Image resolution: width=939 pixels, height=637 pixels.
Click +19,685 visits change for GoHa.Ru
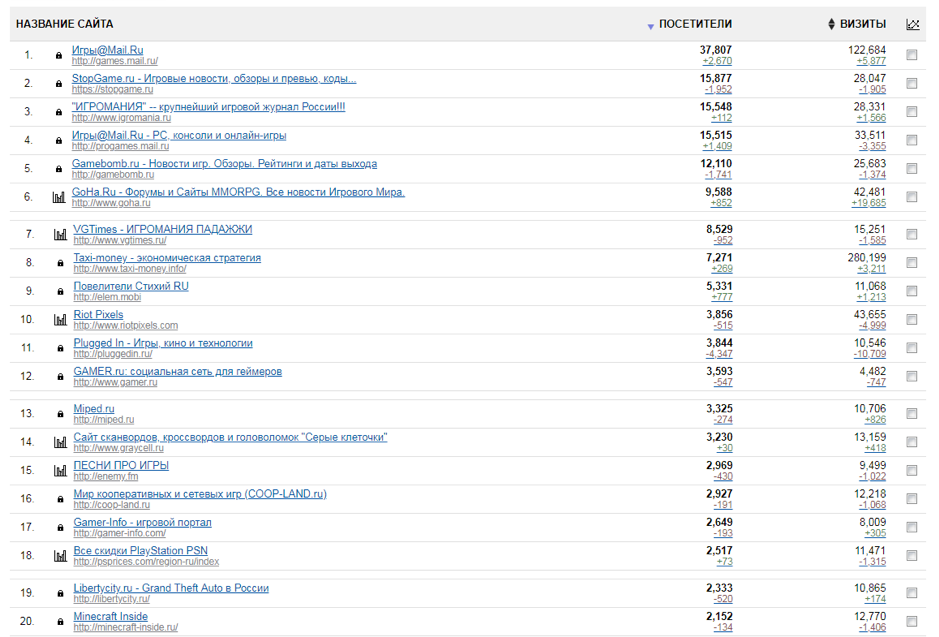pyautogui.click(x=868, y=203)
